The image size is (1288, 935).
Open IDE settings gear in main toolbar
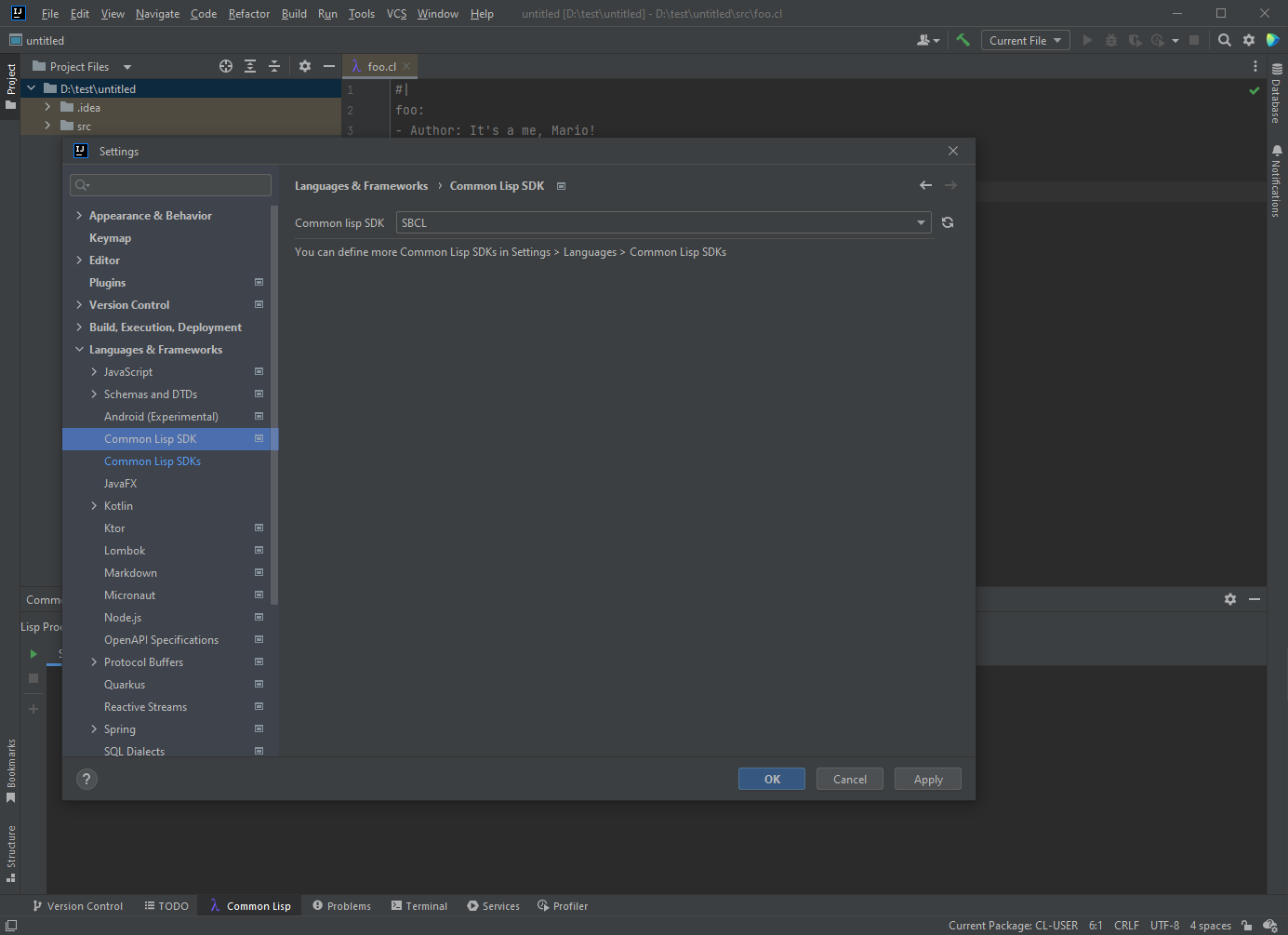pyautogui.click(x=1249, y=40)
